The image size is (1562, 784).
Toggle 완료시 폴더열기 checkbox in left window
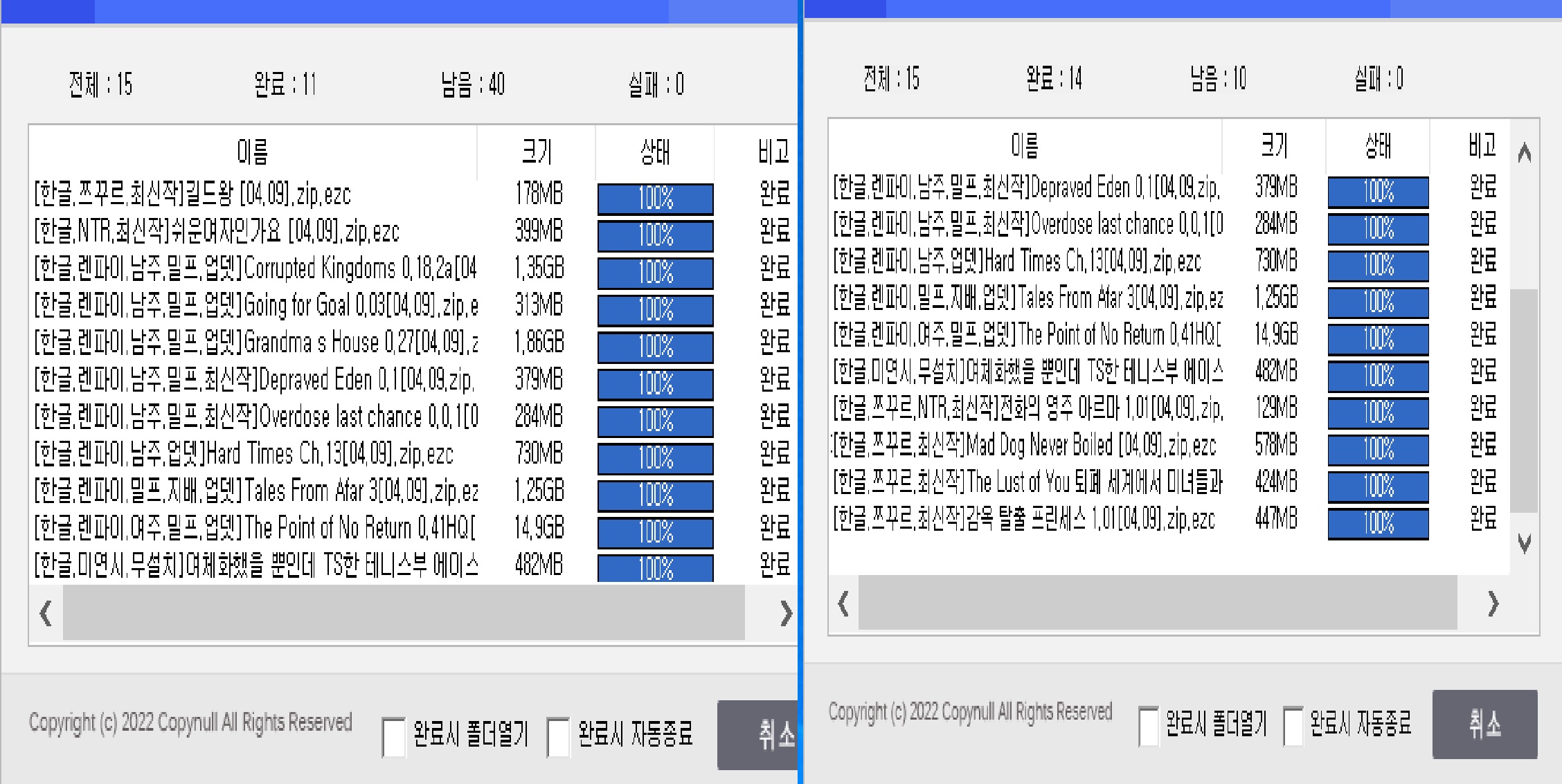tap(394, 737)
